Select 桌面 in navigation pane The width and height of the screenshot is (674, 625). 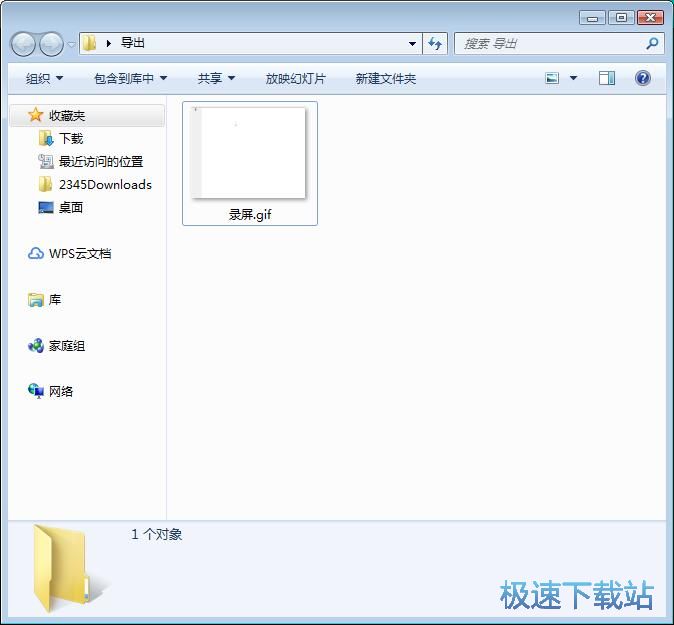pyautogui.click(x=70, y=208)
